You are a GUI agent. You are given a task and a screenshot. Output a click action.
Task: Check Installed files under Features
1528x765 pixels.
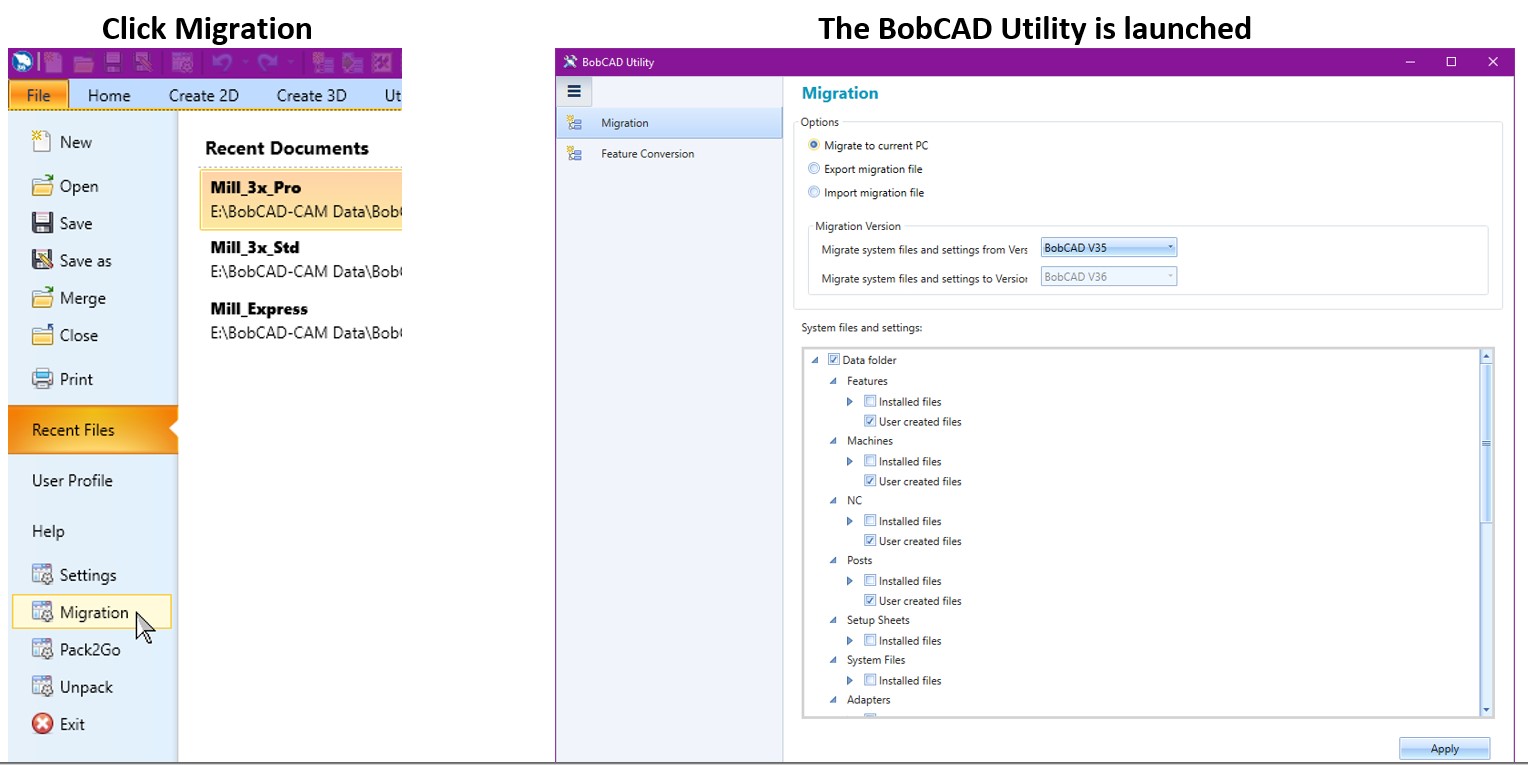point(870,401)
